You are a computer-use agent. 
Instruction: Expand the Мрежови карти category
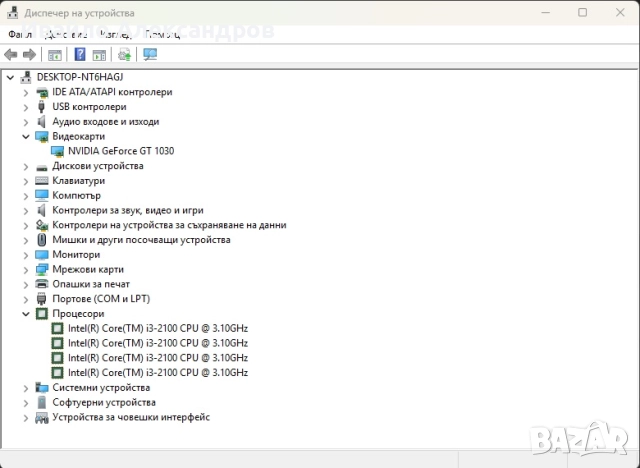click(26, 270)
